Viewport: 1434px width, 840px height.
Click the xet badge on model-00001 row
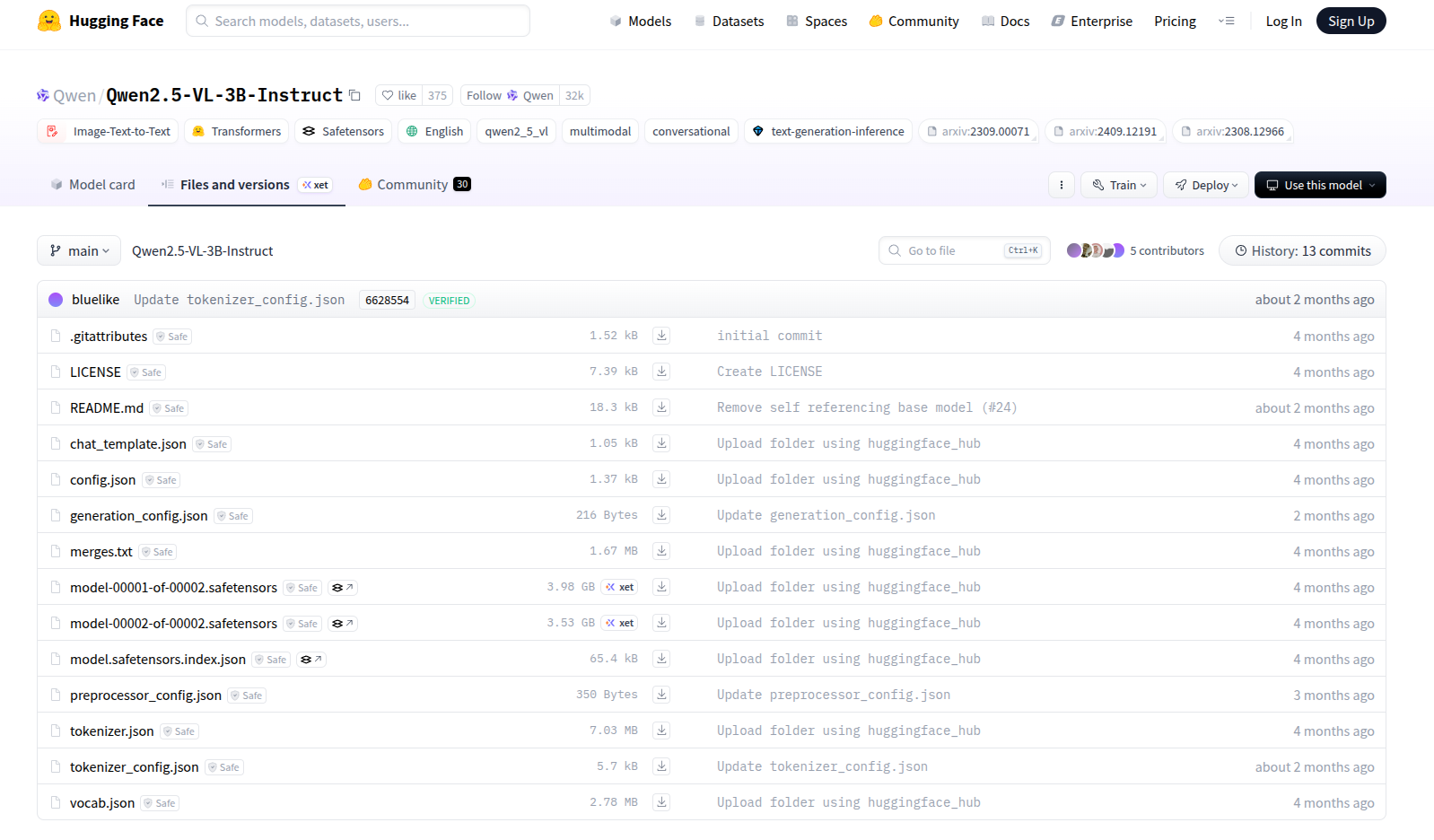pyautogui.click(x=619, y=587)
